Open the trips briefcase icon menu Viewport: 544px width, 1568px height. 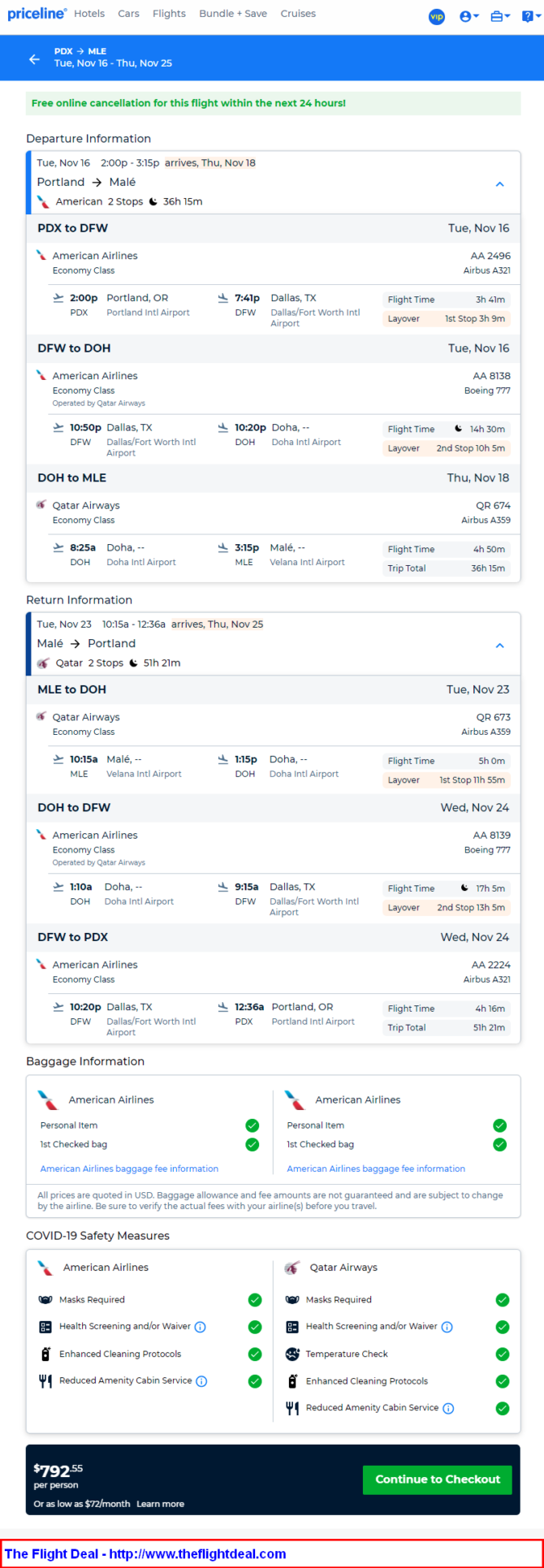pos(500,16)
